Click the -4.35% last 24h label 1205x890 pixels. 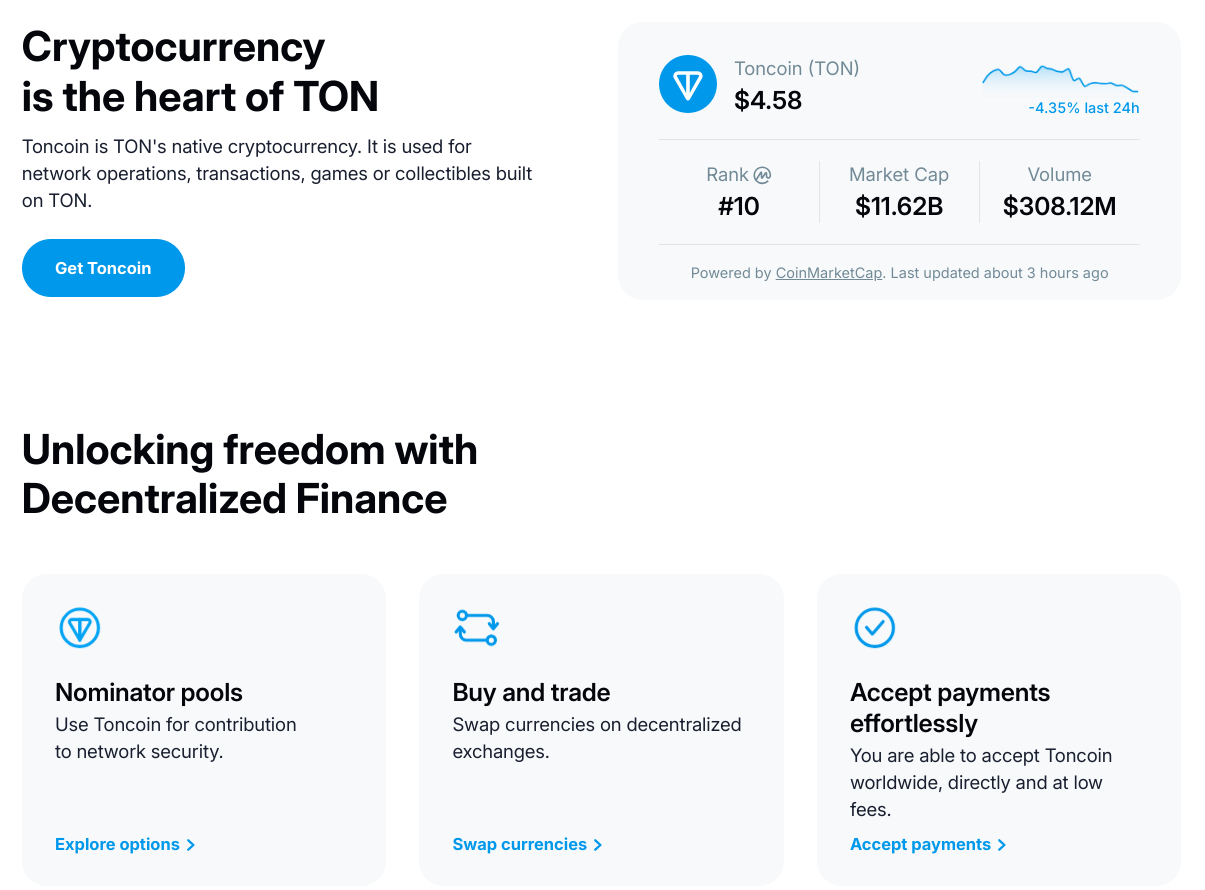[x=1083, y=108]
